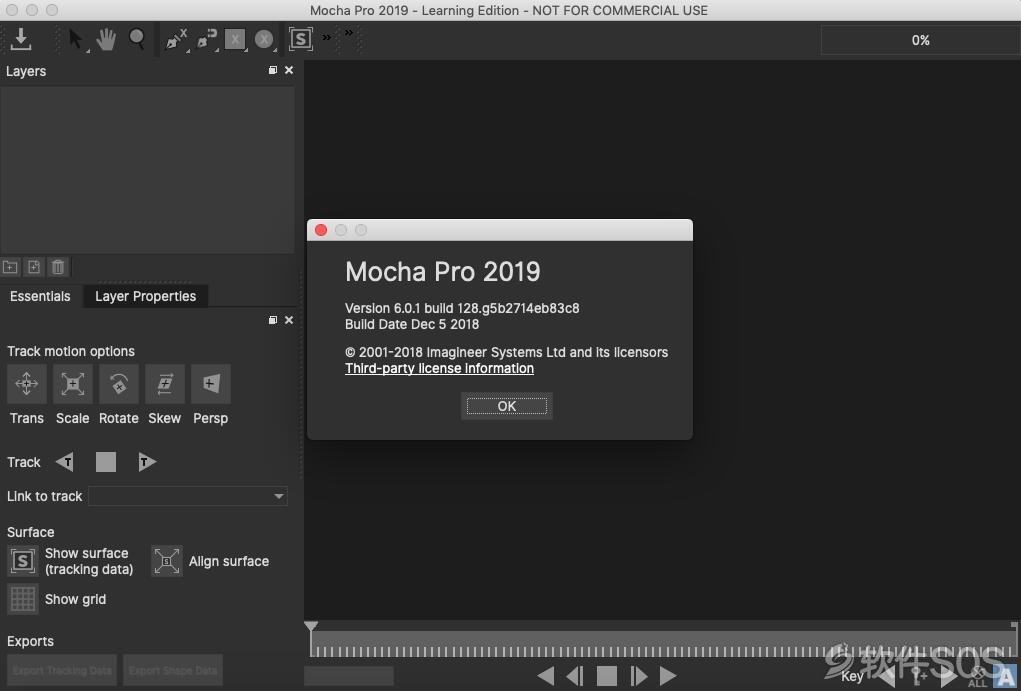Click the timeline out-point marker

1014,627
